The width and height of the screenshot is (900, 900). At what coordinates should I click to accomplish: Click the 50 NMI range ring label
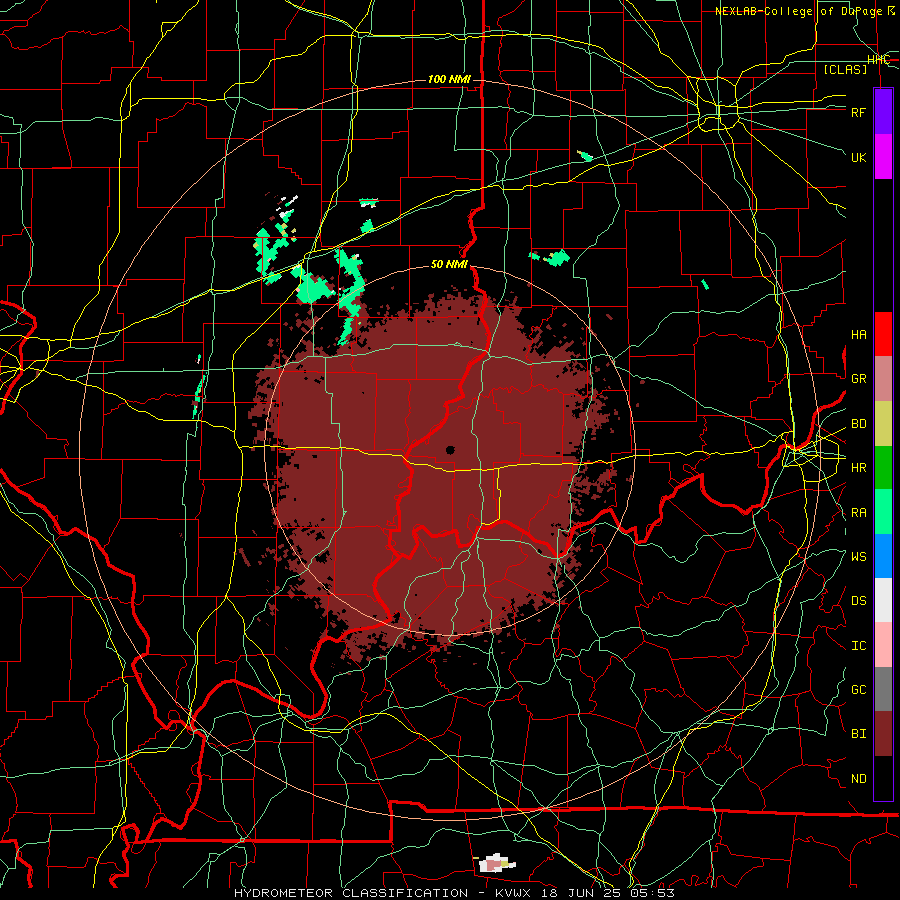coord(449,265)
